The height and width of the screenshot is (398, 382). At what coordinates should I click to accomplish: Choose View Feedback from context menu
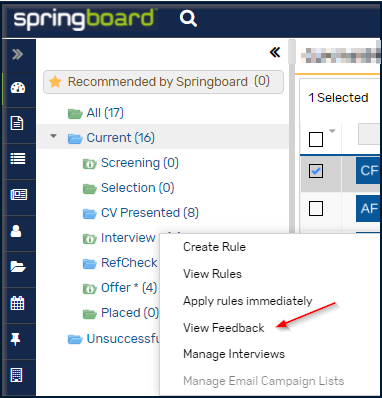coord(223,328)
